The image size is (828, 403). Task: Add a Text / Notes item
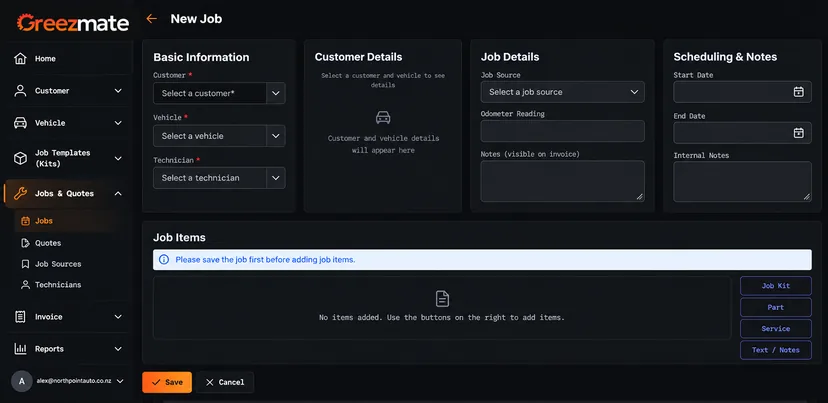pyautogui.click(x=776, y=350)
